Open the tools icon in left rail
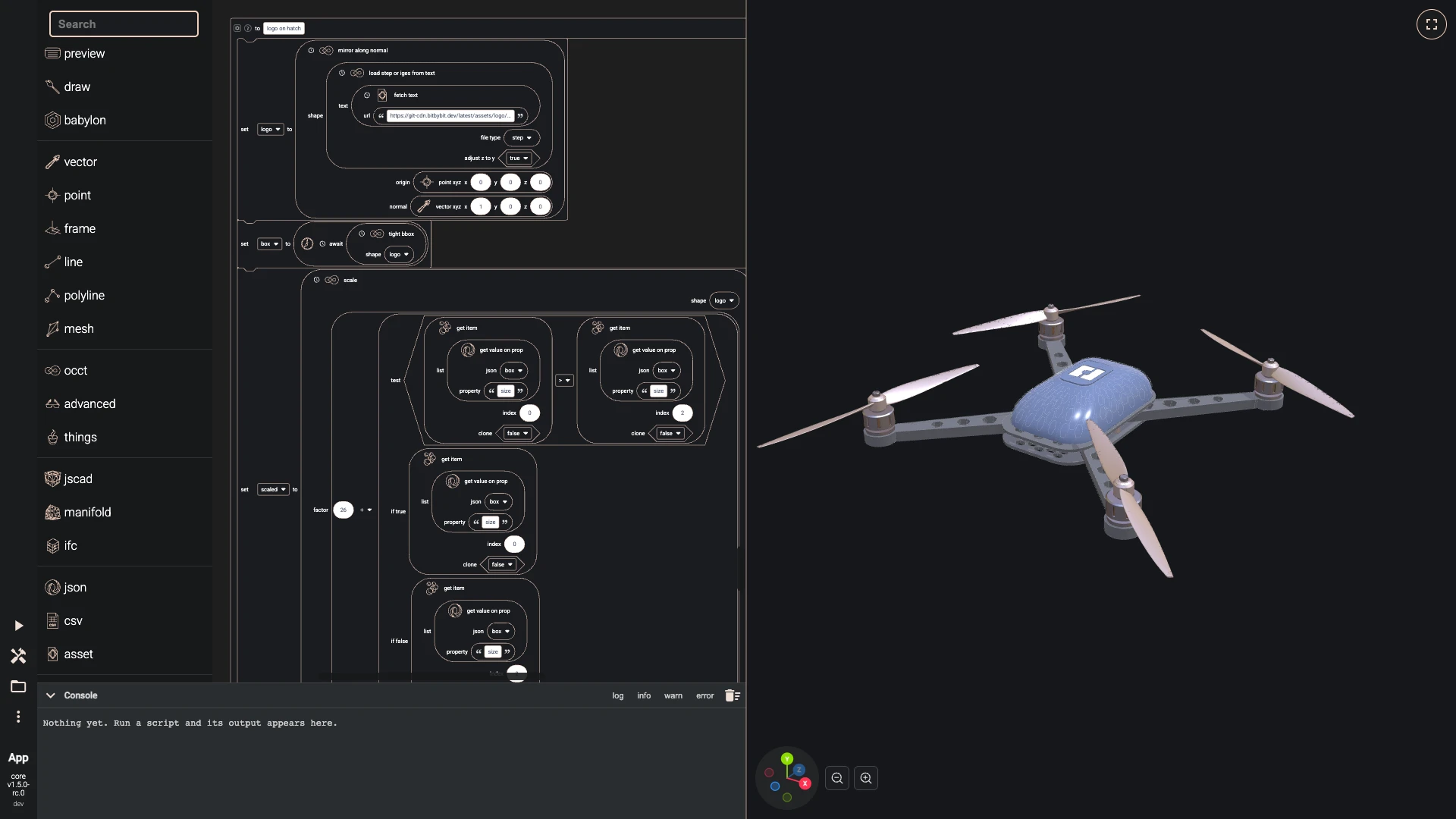Image resolution: width=1456 pixels, height=819 pixels. point(18,656)
